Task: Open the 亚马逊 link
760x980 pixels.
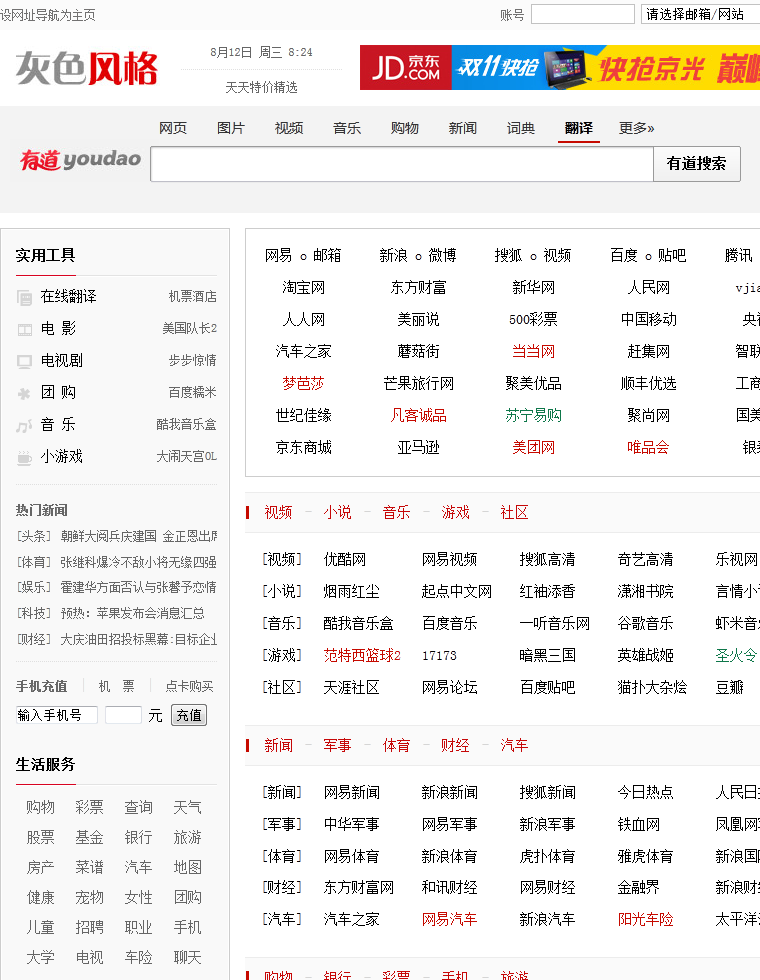Action: point(418,448)
